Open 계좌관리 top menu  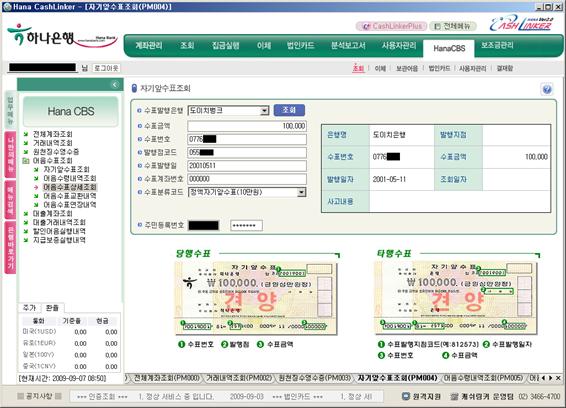[149, 45]
